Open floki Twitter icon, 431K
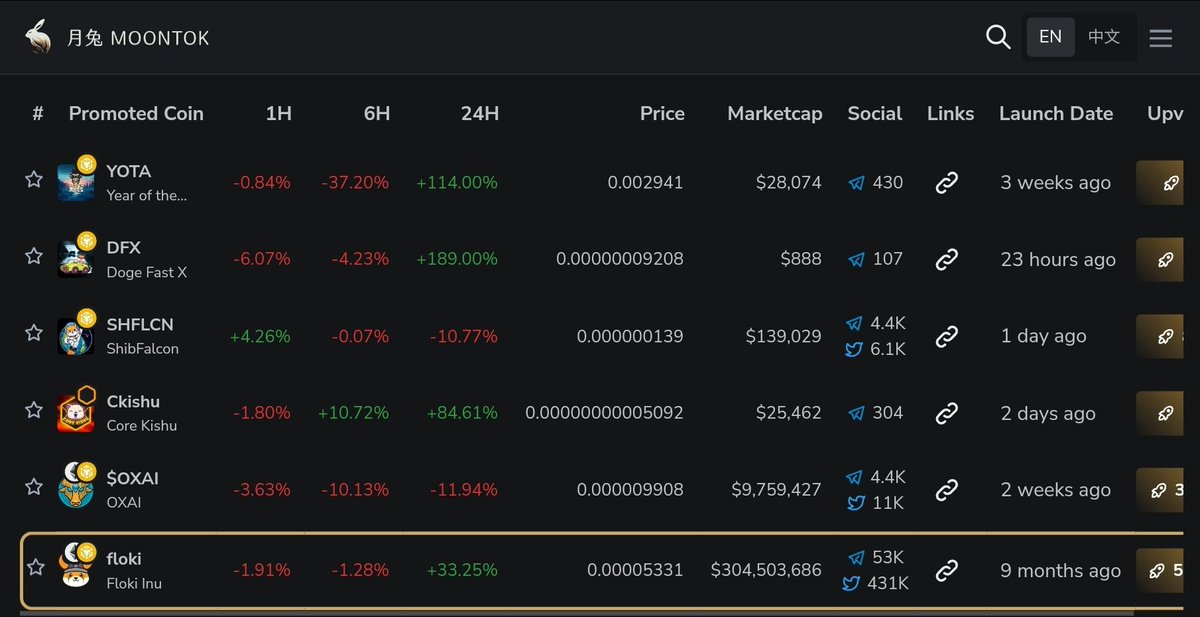 [852, 583]
